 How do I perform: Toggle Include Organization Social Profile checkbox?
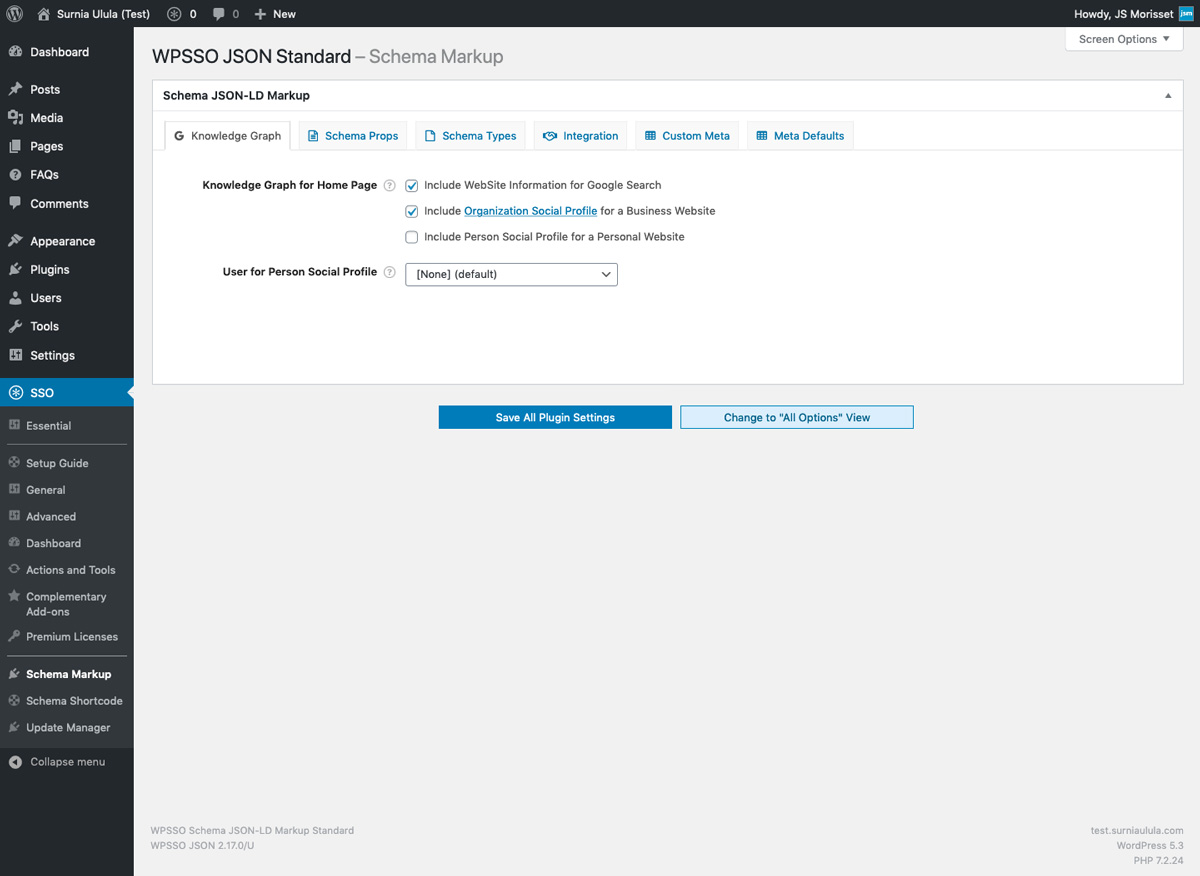click(411, 212)
